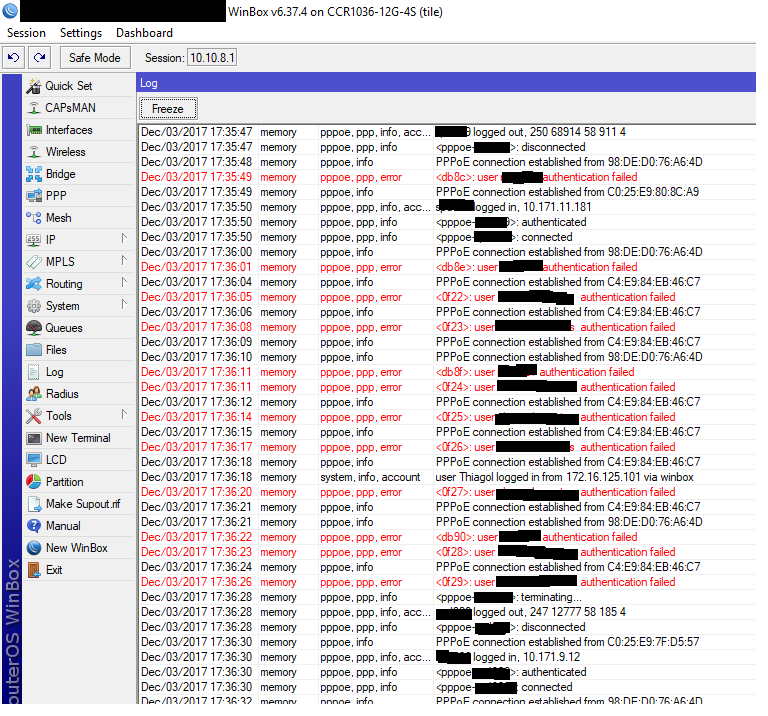Select row with C0:25:E9:80:8C:A9 connection

(x=448, y=192)
